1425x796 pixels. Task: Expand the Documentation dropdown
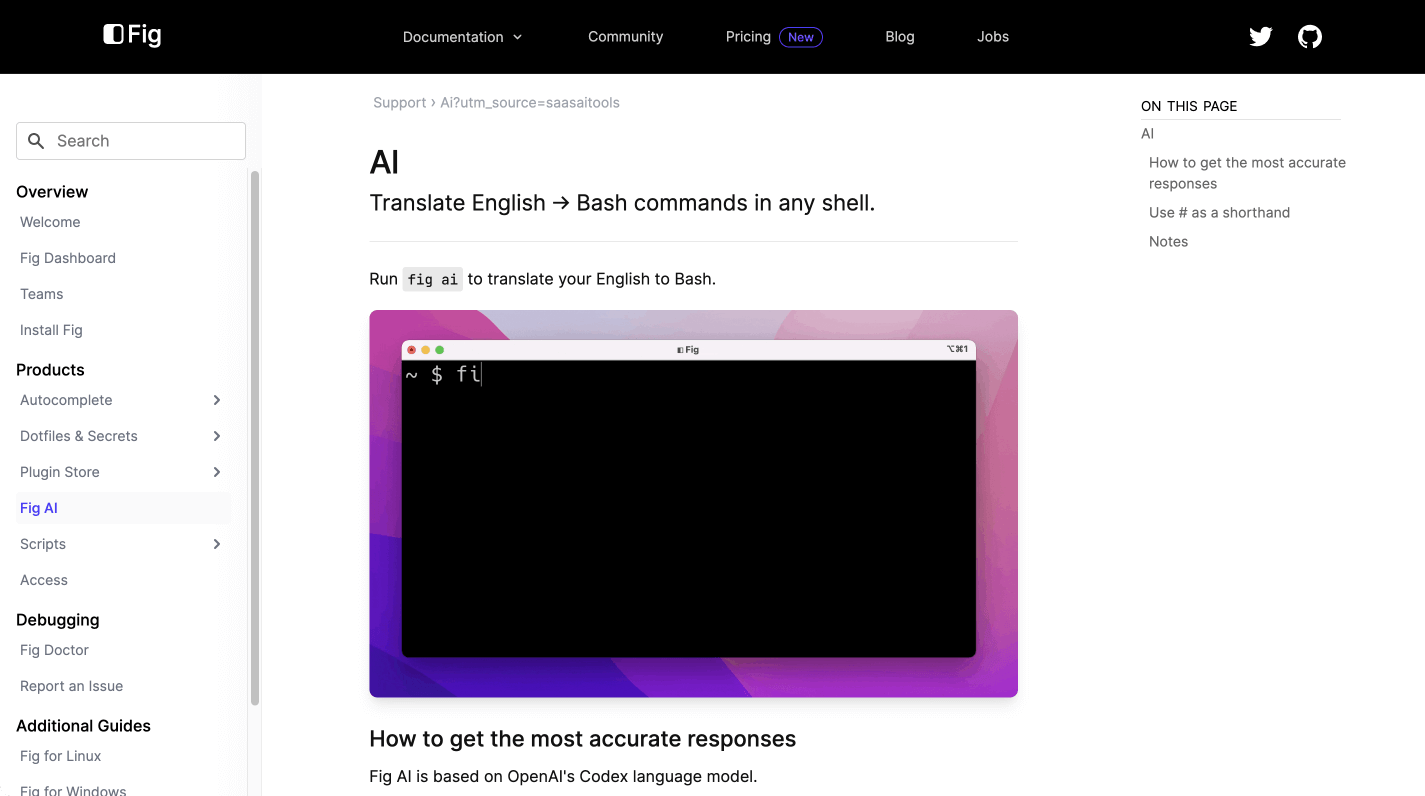click(x=462, y=36)
